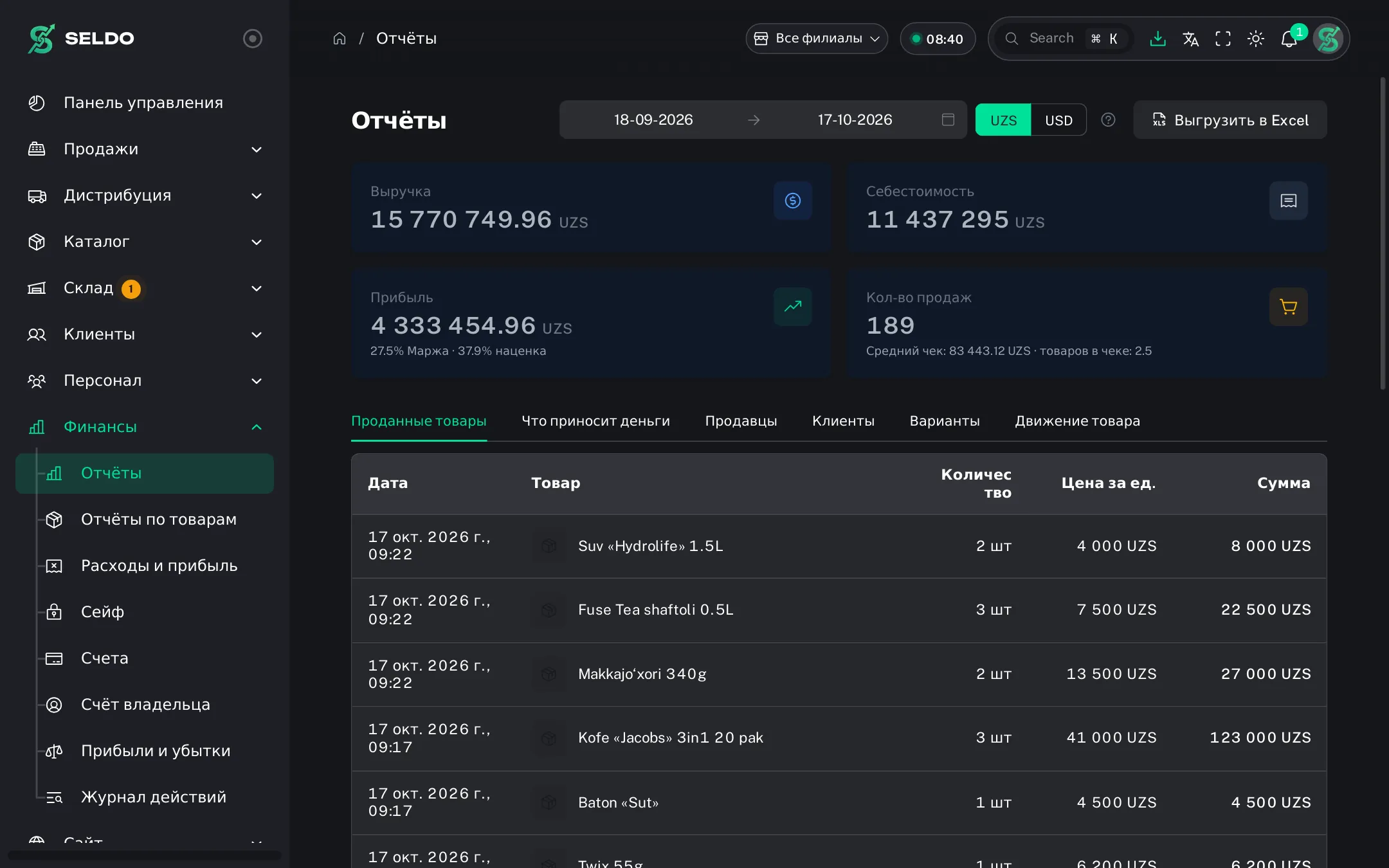Expand the Продажи sidebar section

(x=145, y=149)
